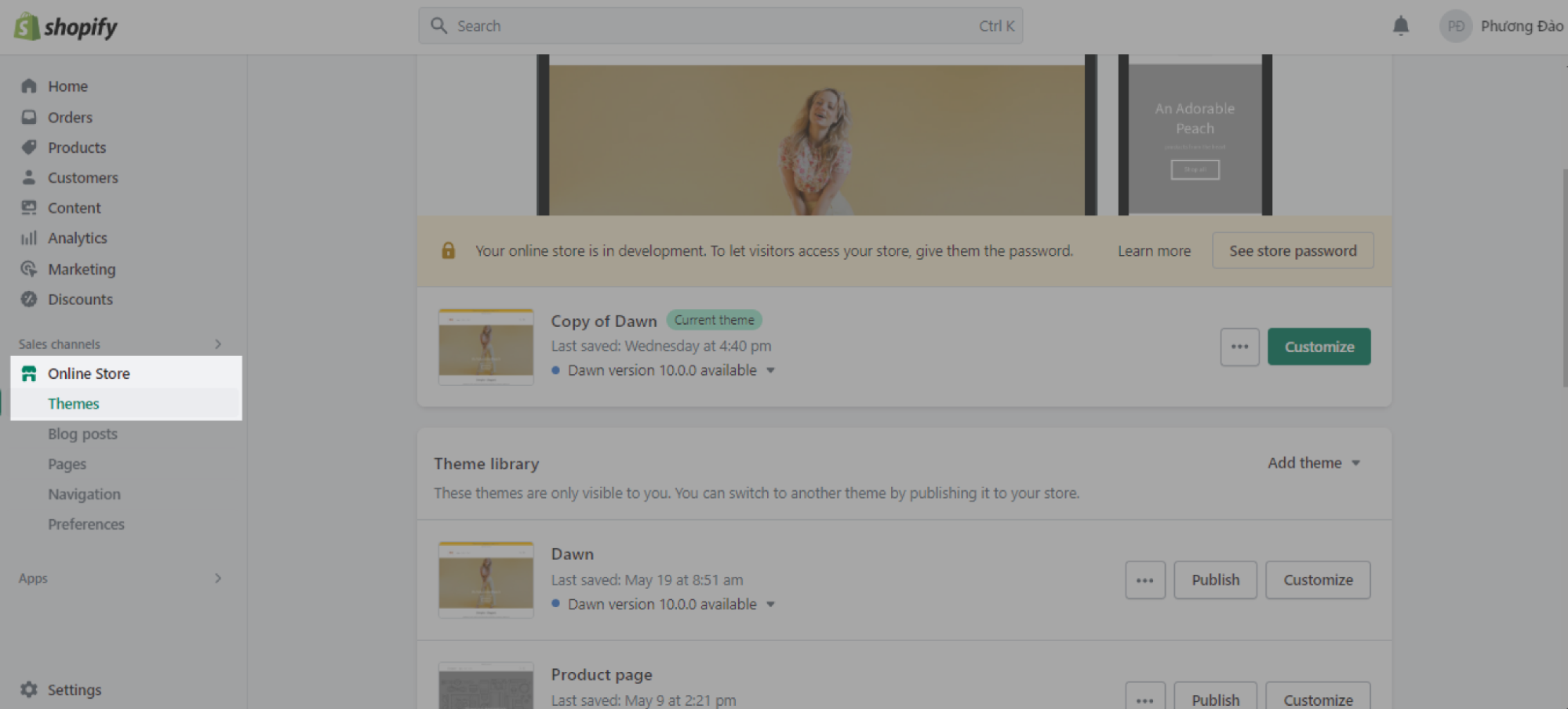
Task: Click the Home house icon
Action: (x=29, y=85)
